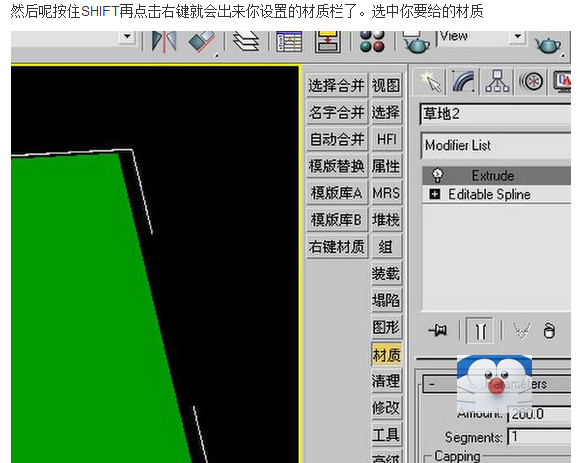Click the 自动合并 button
Image resolution: width=582 pixels, height=463 pixels.
point(337,139)
